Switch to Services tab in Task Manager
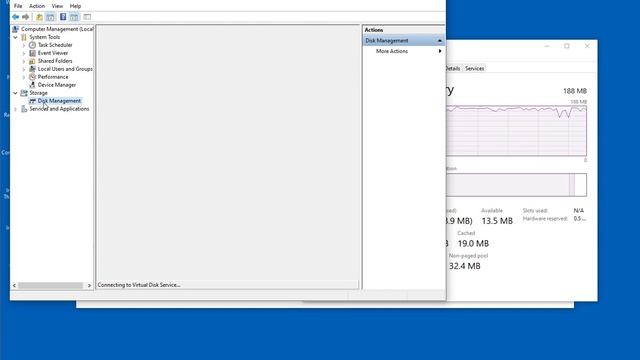Screen dimensions: 640x360 point(474,68)
